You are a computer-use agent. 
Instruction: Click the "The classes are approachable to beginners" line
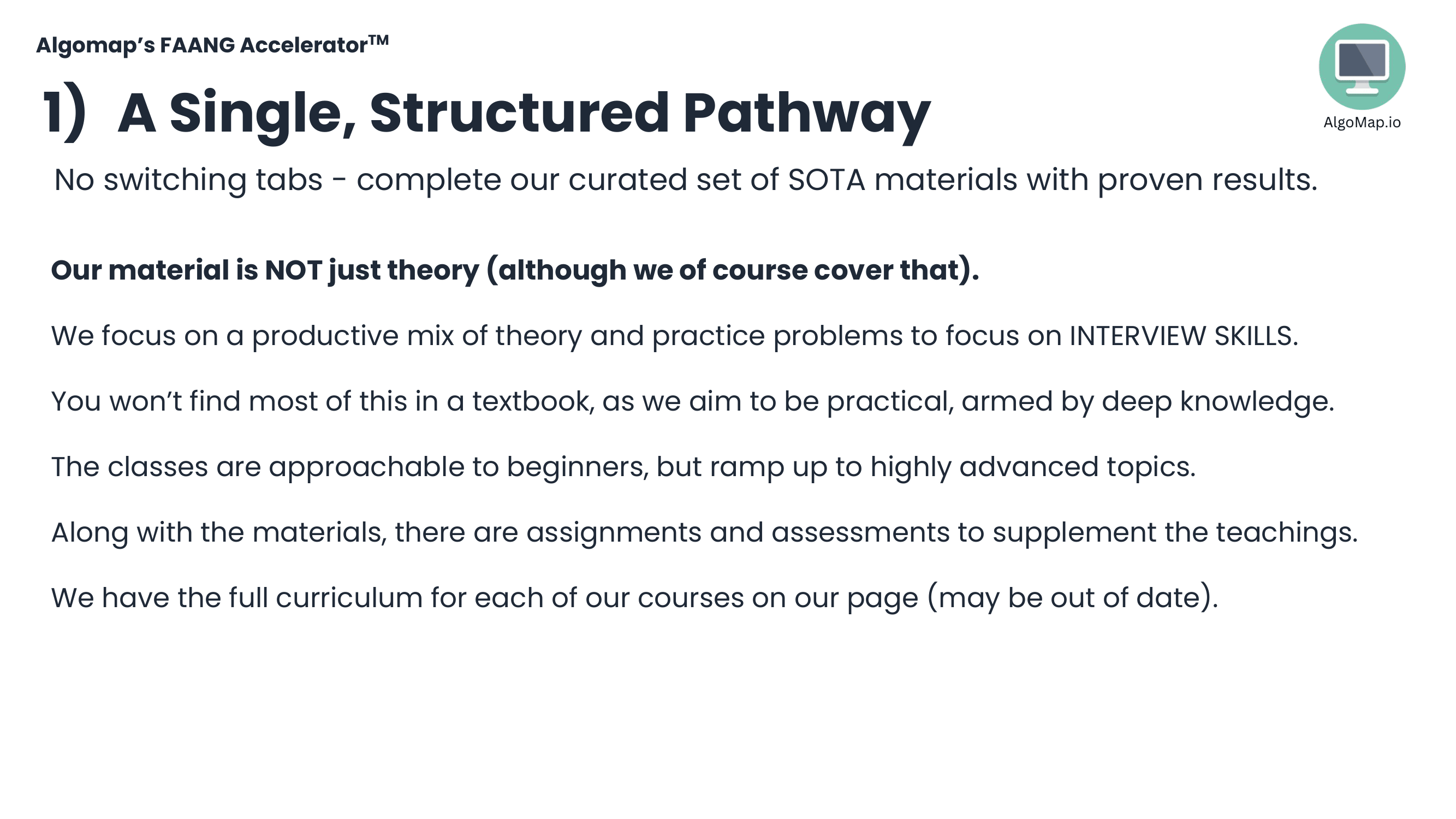coord(623,467)
